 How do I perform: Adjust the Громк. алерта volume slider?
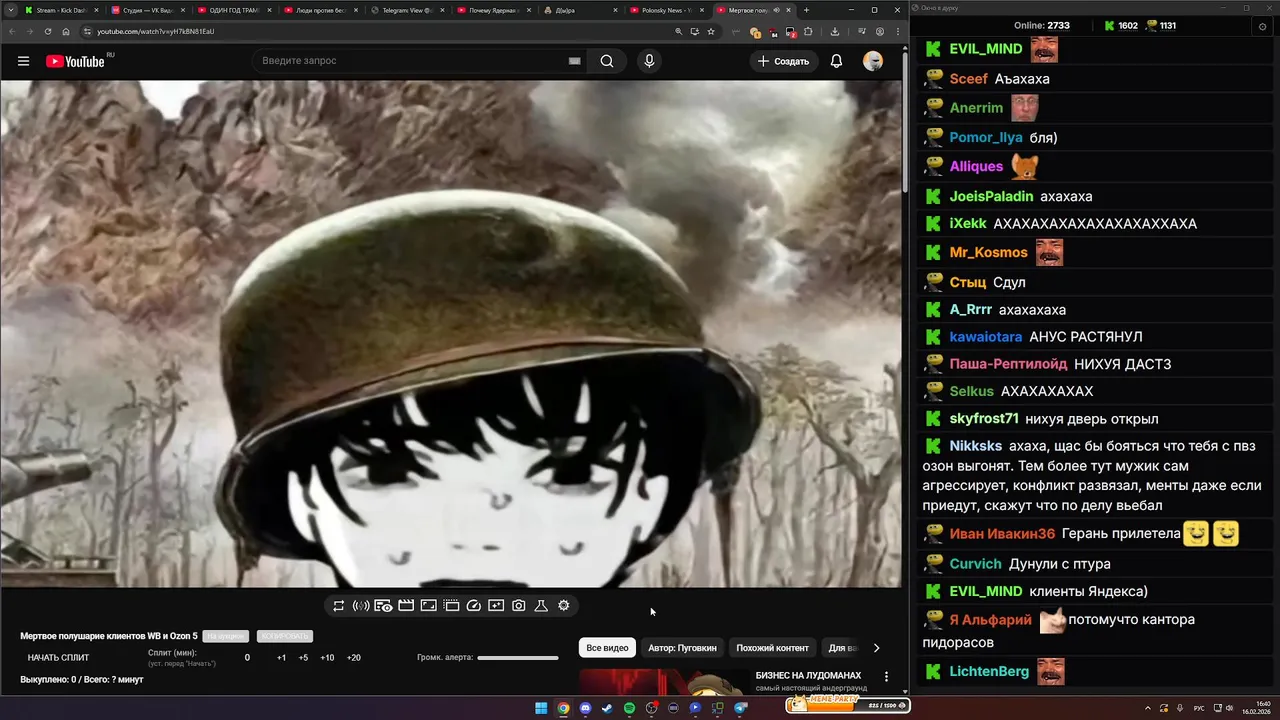pyautogui.click(x=518, y=658)
